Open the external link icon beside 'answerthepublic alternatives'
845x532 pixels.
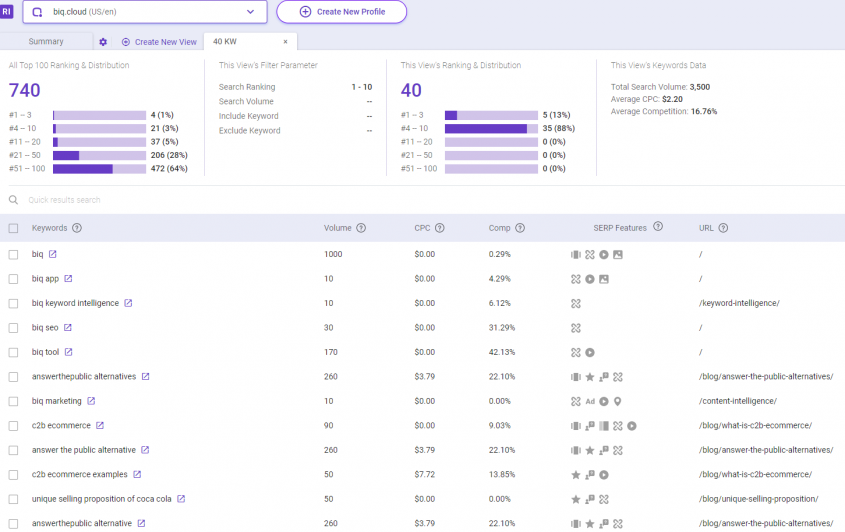(146, 376)
